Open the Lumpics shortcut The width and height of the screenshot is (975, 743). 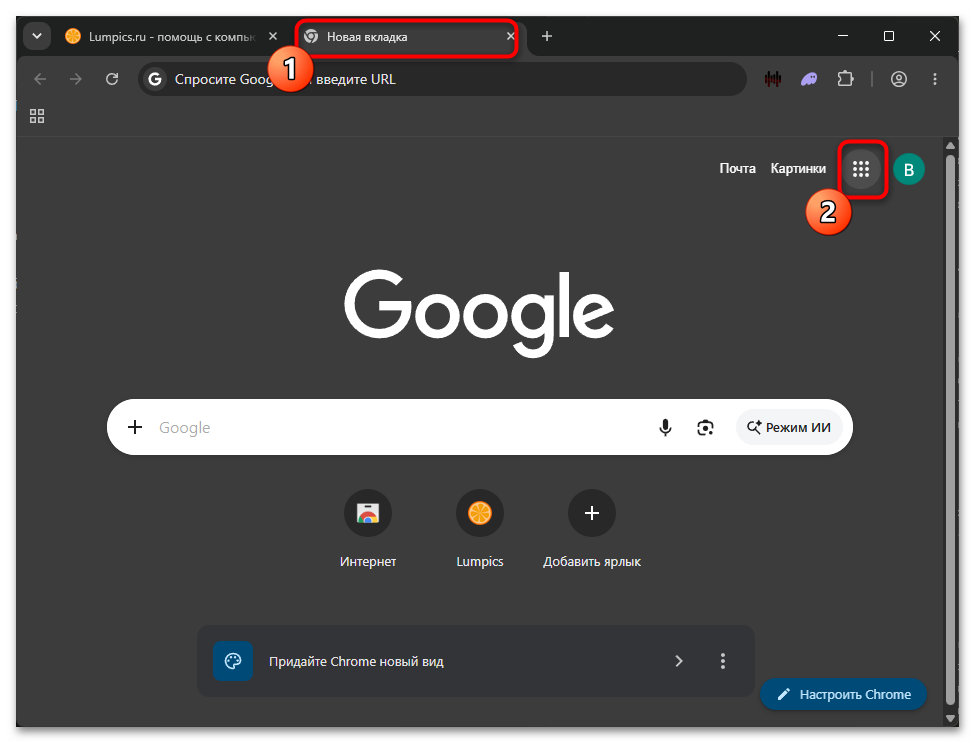point(480,529)
